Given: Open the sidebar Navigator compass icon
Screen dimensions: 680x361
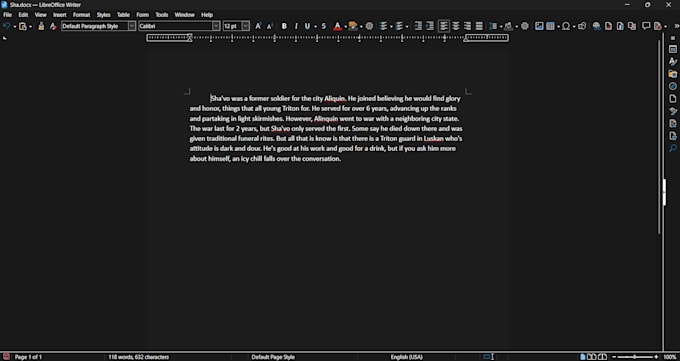Looking at the screenshot, I should [x=673, y=86].
